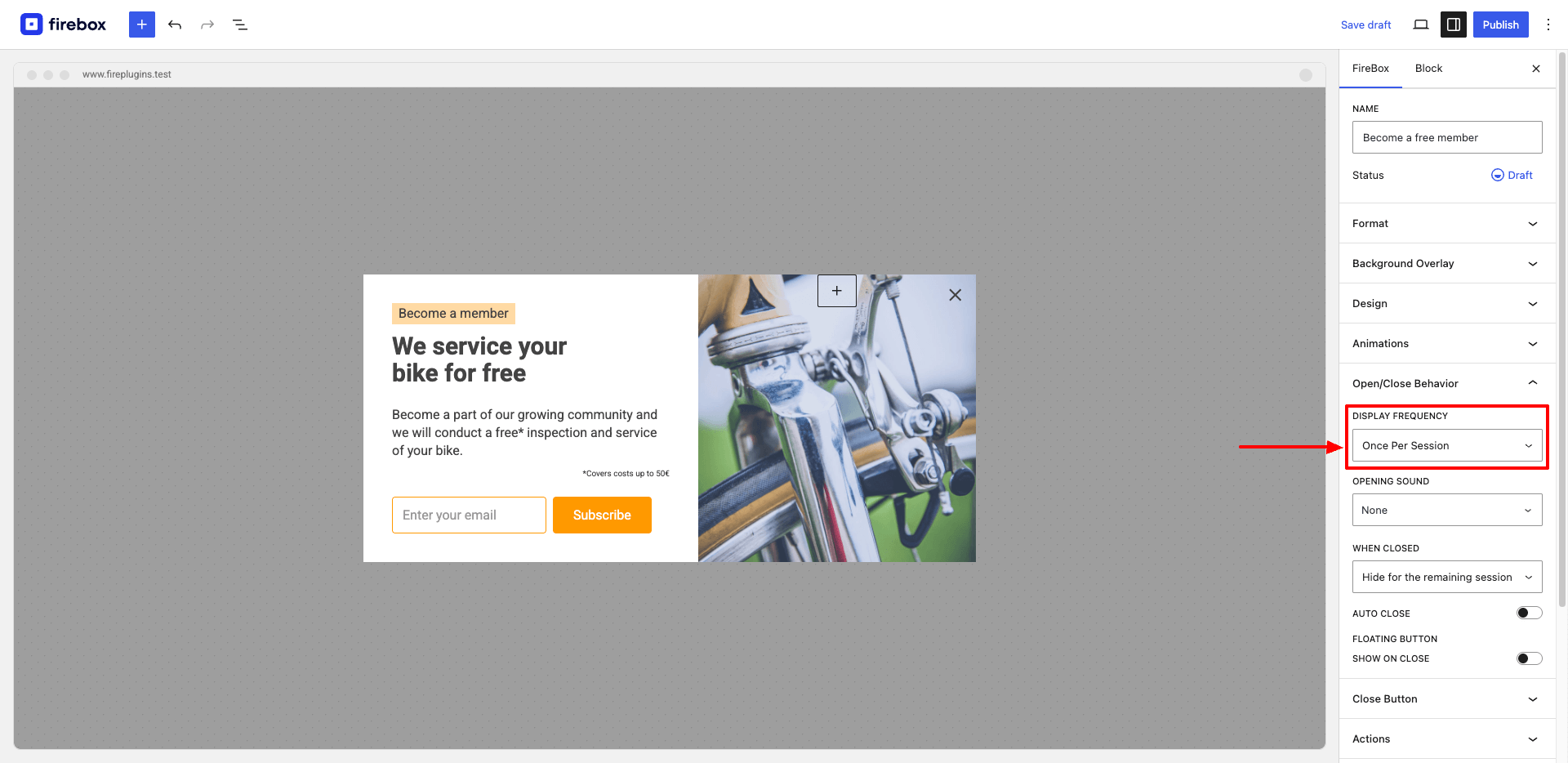Open the laptop preview icon
Image resolution: width=1568 pixels, height=763 pixels.
click(1421, 25)
